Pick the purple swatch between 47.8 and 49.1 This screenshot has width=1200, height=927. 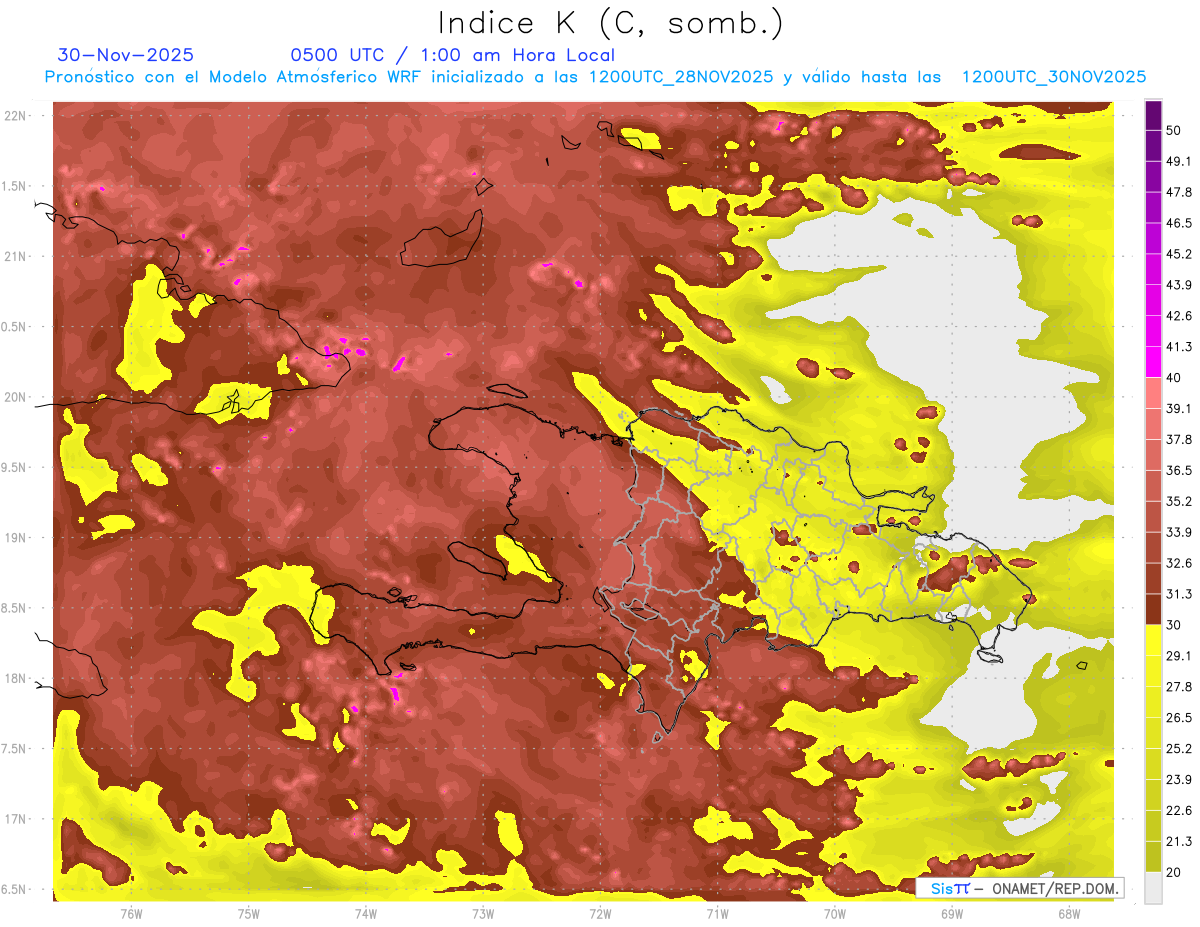click(x=1153, y=177)
